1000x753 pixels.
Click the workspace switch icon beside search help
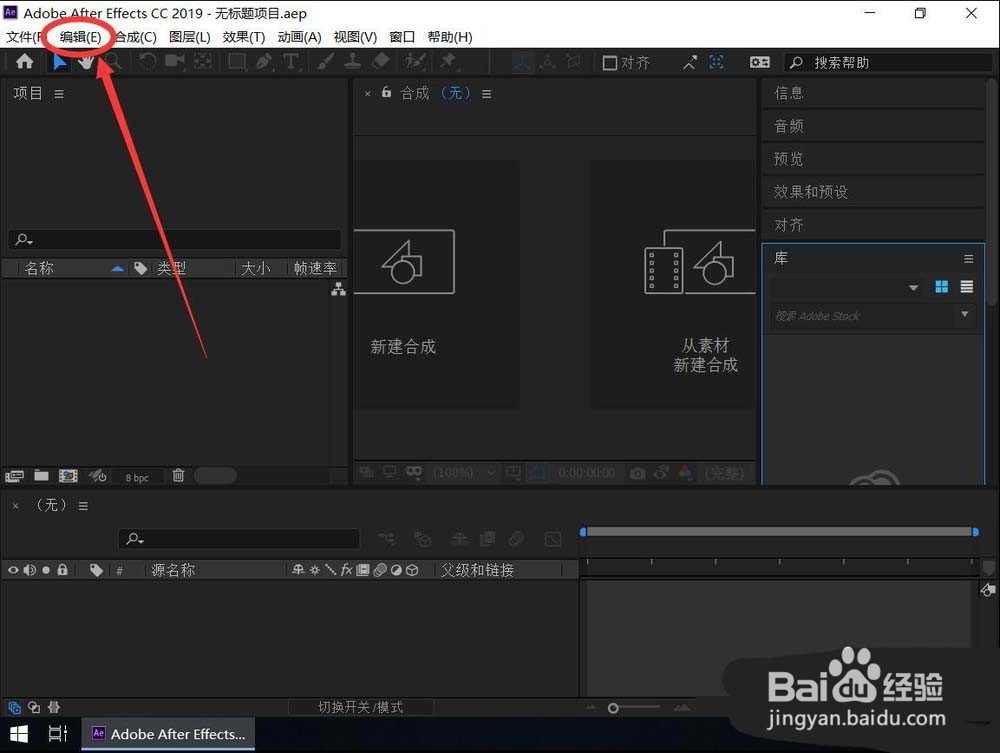(760, 62)
